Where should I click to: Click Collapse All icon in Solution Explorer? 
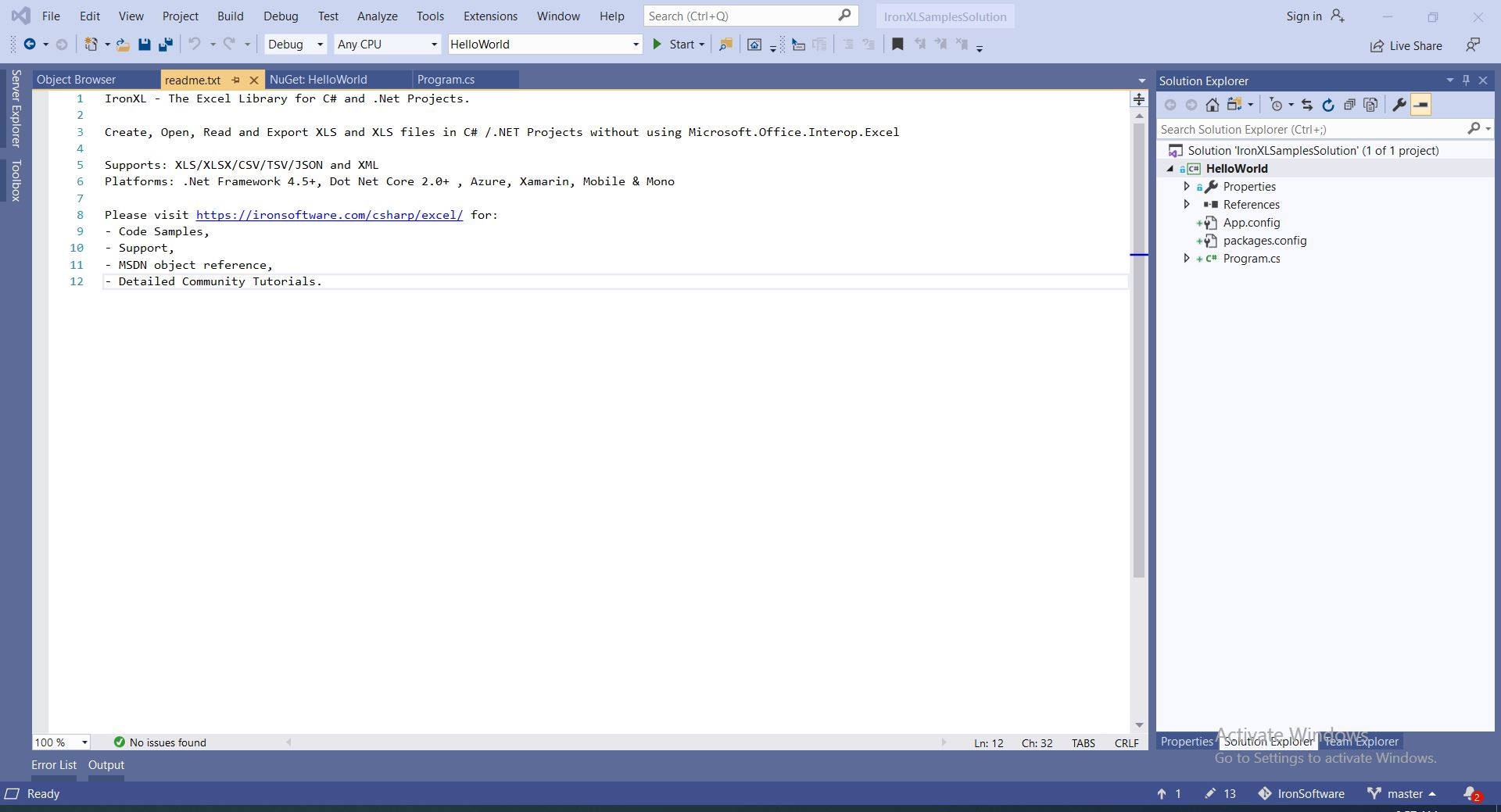pos(1349,105)
